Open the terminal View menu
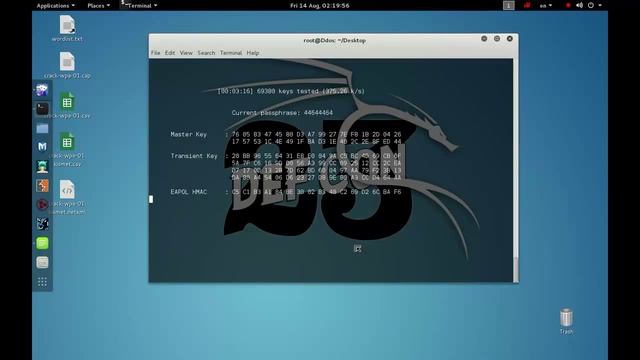The height and width of the screenshot is (360, 640). [186, 53]
